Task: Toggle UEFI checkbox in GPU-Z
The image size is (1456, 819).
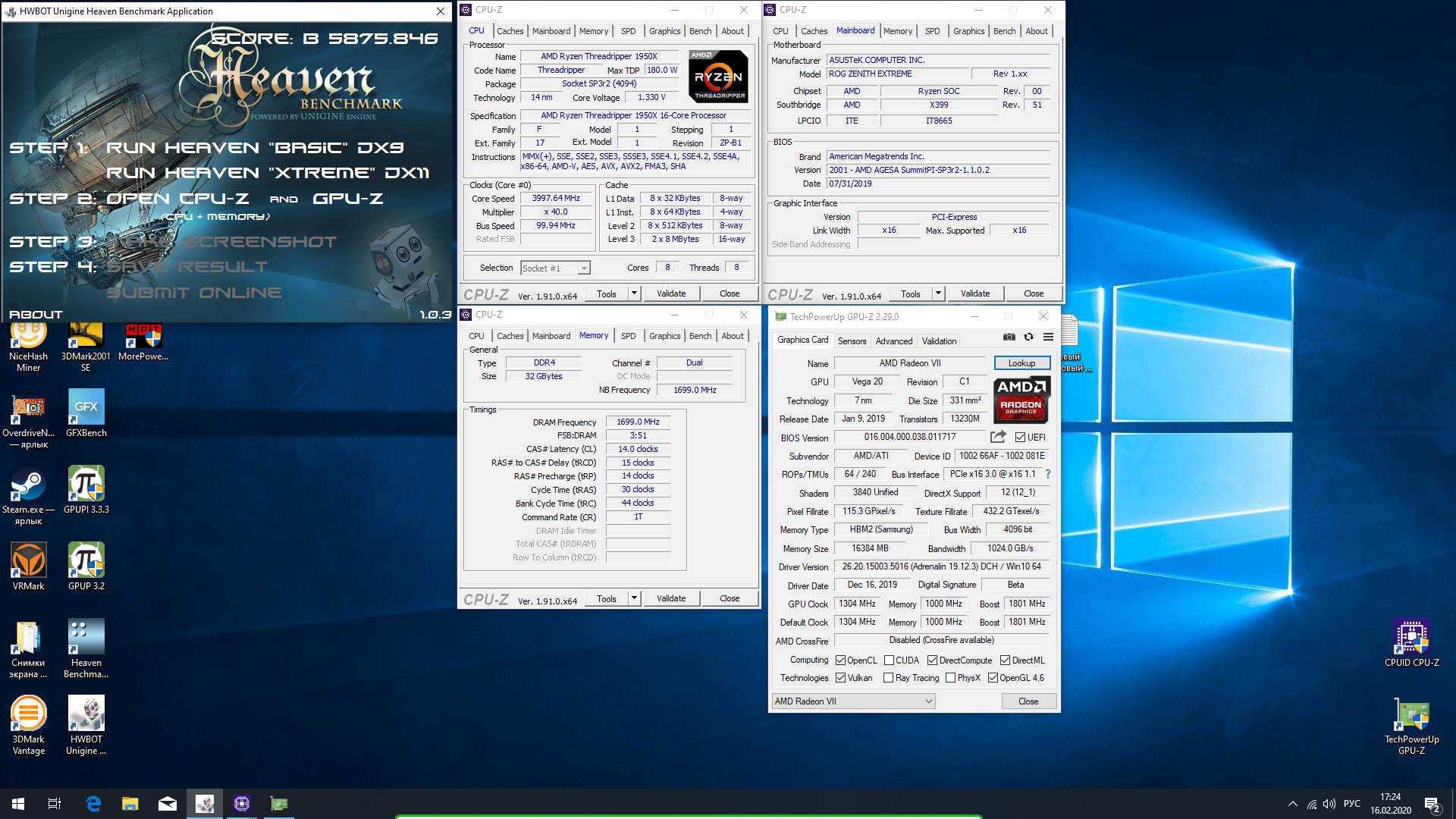Action: (x=1020, y=438)
